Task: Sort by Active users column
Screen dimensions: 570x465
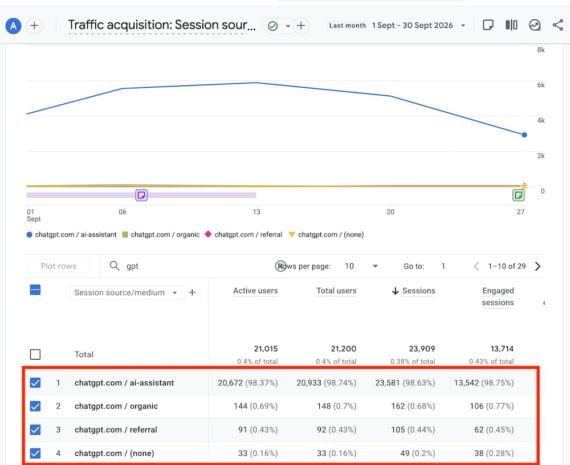Action: click(255, 291)
